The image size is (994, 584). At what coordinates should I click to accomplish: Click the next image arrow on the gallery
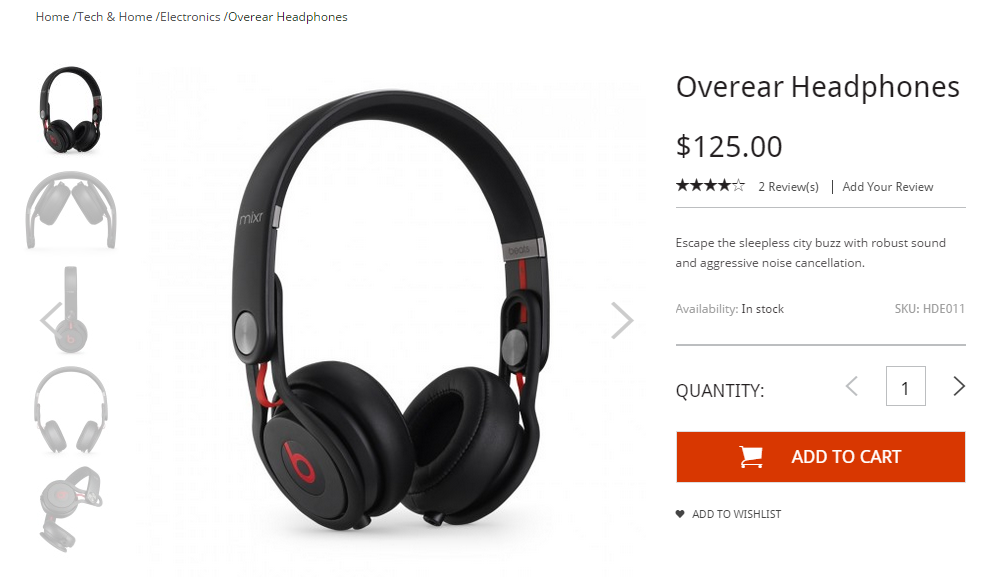click(x=622, y=320)
